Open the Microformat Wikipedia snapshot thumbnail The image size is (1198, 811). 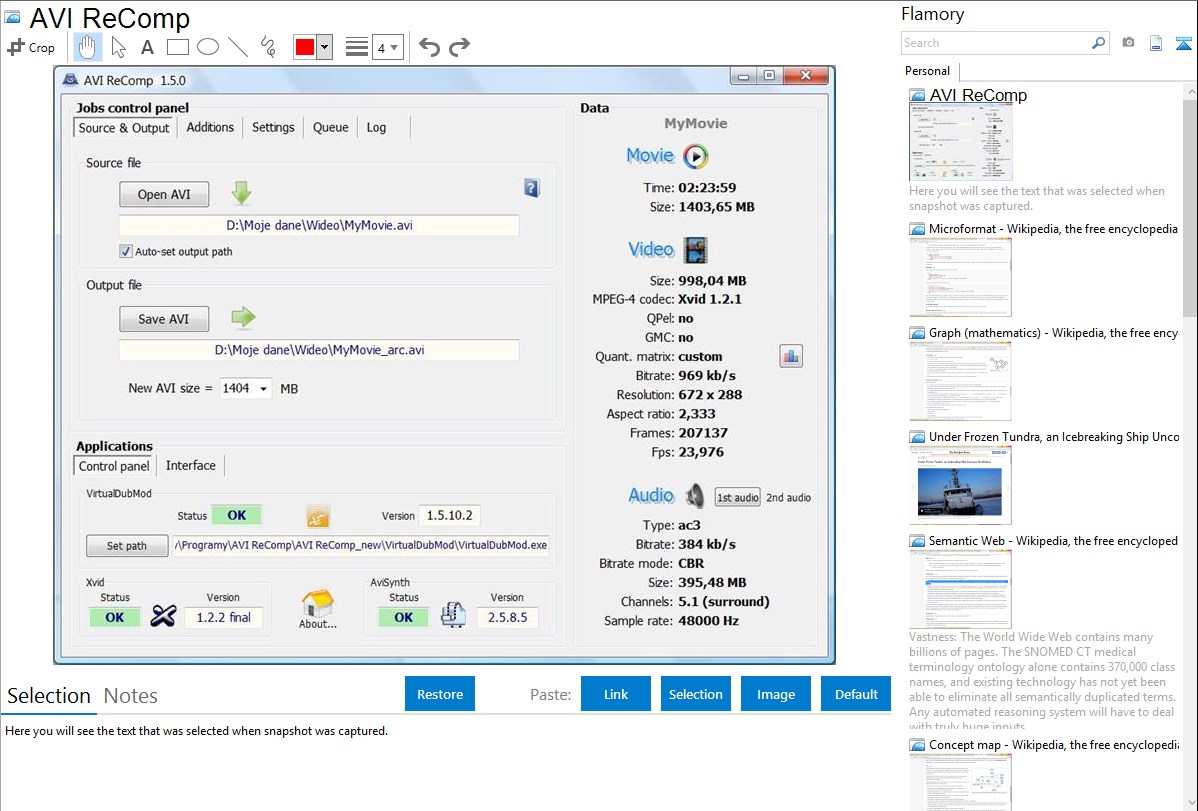pos(960,277)
